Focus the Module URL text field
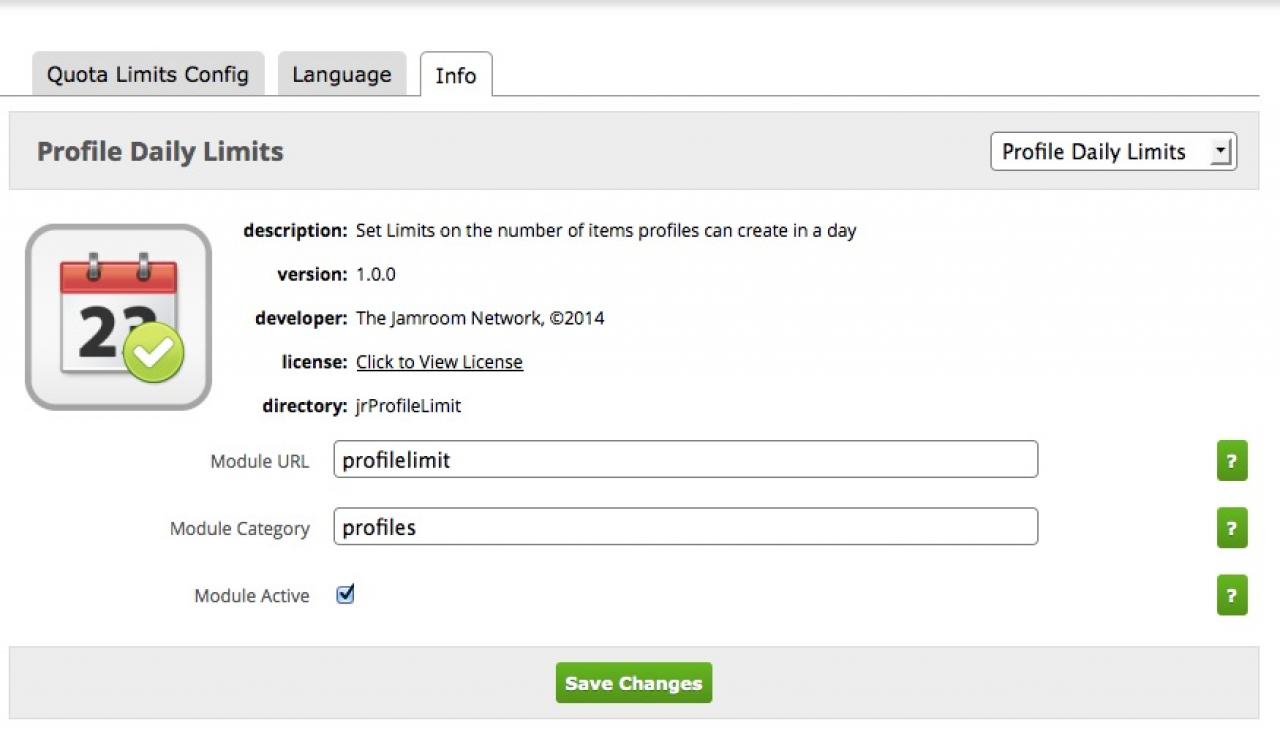Viewport: 1280px width, 747px height. pyautogui.click(x=685, y=460)
